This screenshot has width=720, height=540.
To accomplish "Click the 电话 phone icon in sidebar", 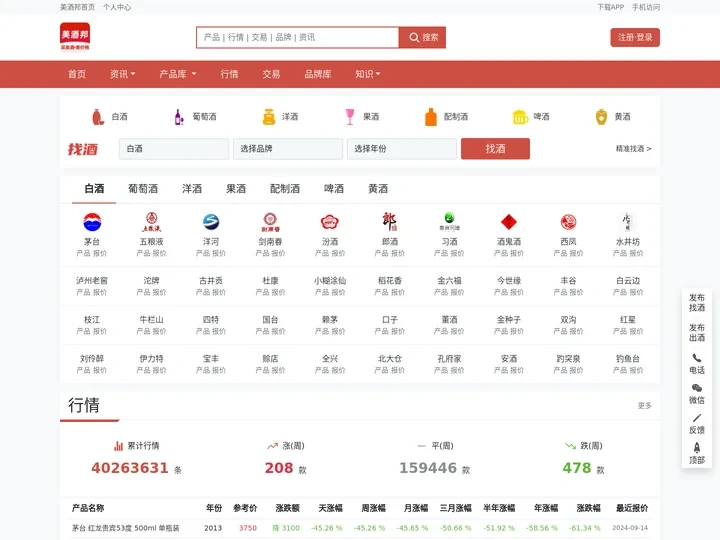I will pyautogui.click(x=697, y=358).
